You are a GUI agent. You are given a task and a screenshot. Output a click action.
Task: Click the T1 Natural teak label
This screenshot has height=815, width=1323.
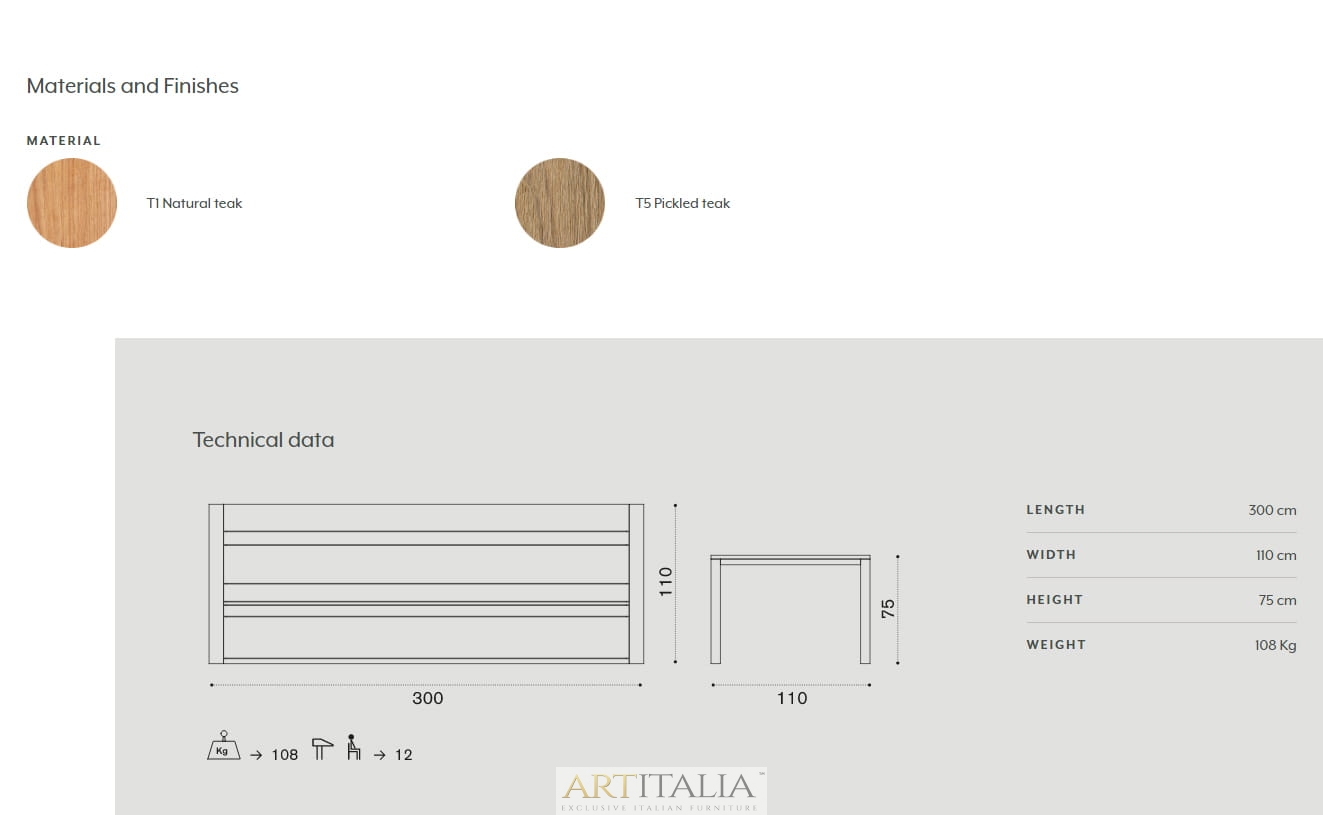click(194, 203)
